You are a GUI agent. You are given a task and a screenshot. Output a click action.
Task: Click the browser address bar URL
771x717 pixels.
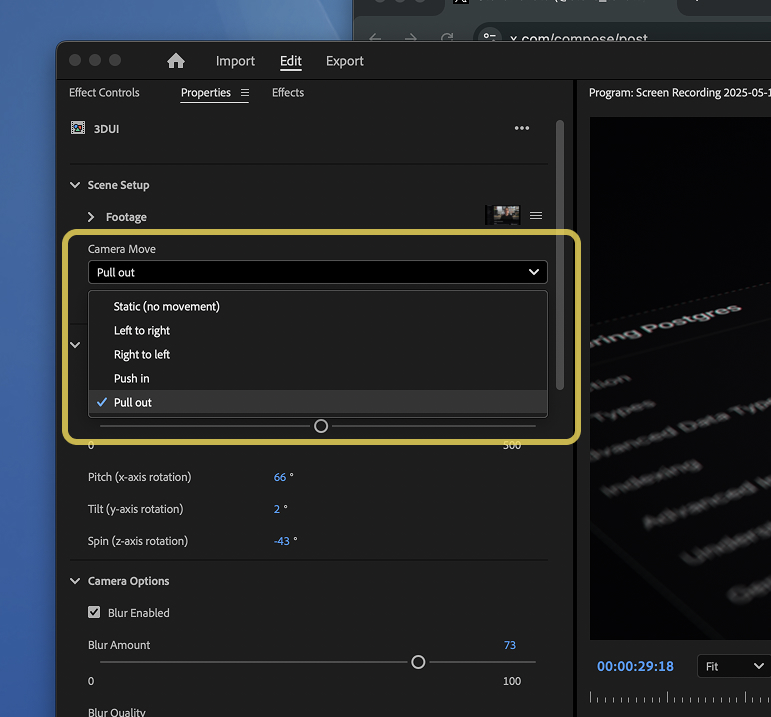pos(579,38)
